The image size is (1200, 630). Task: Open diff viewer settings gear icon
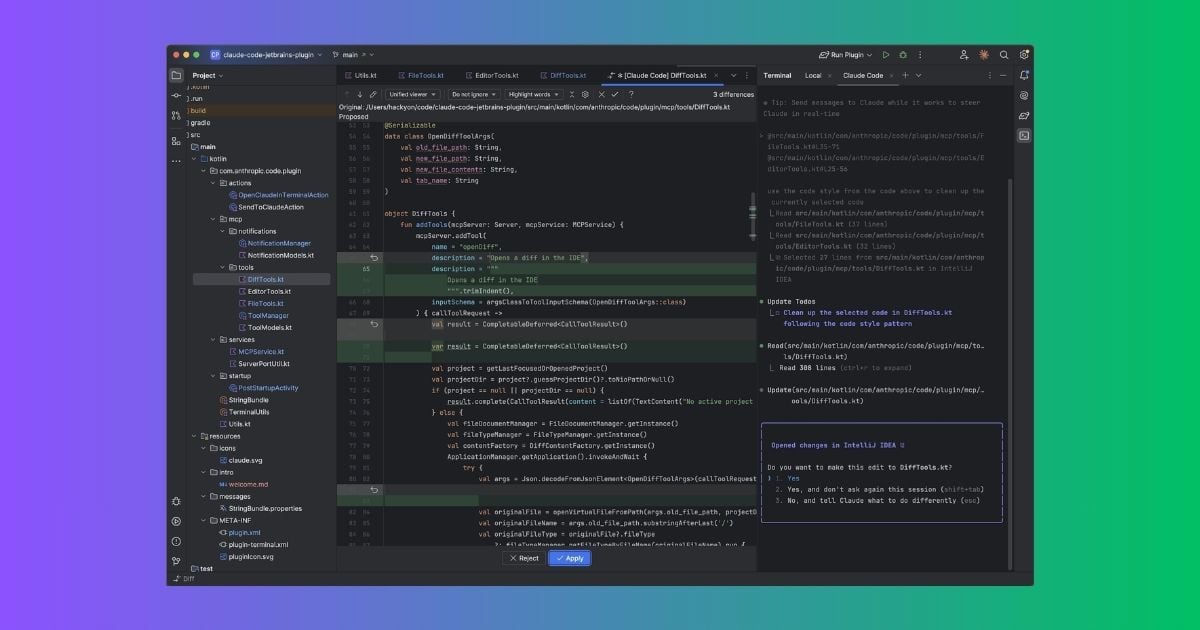point(584,94)
